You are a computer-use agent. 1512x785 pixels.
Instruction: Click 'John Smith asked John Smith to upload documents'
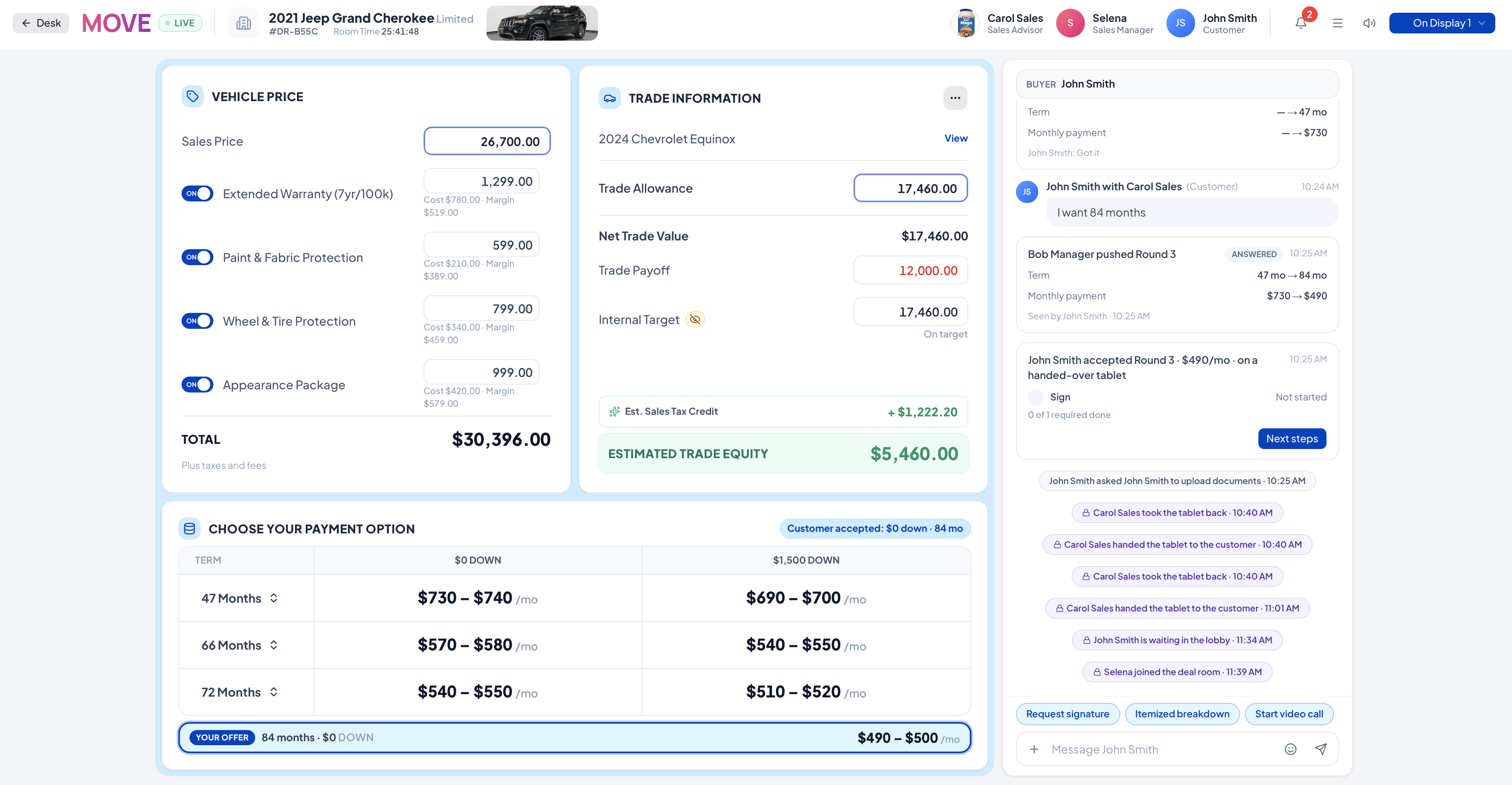(1177, 481)
